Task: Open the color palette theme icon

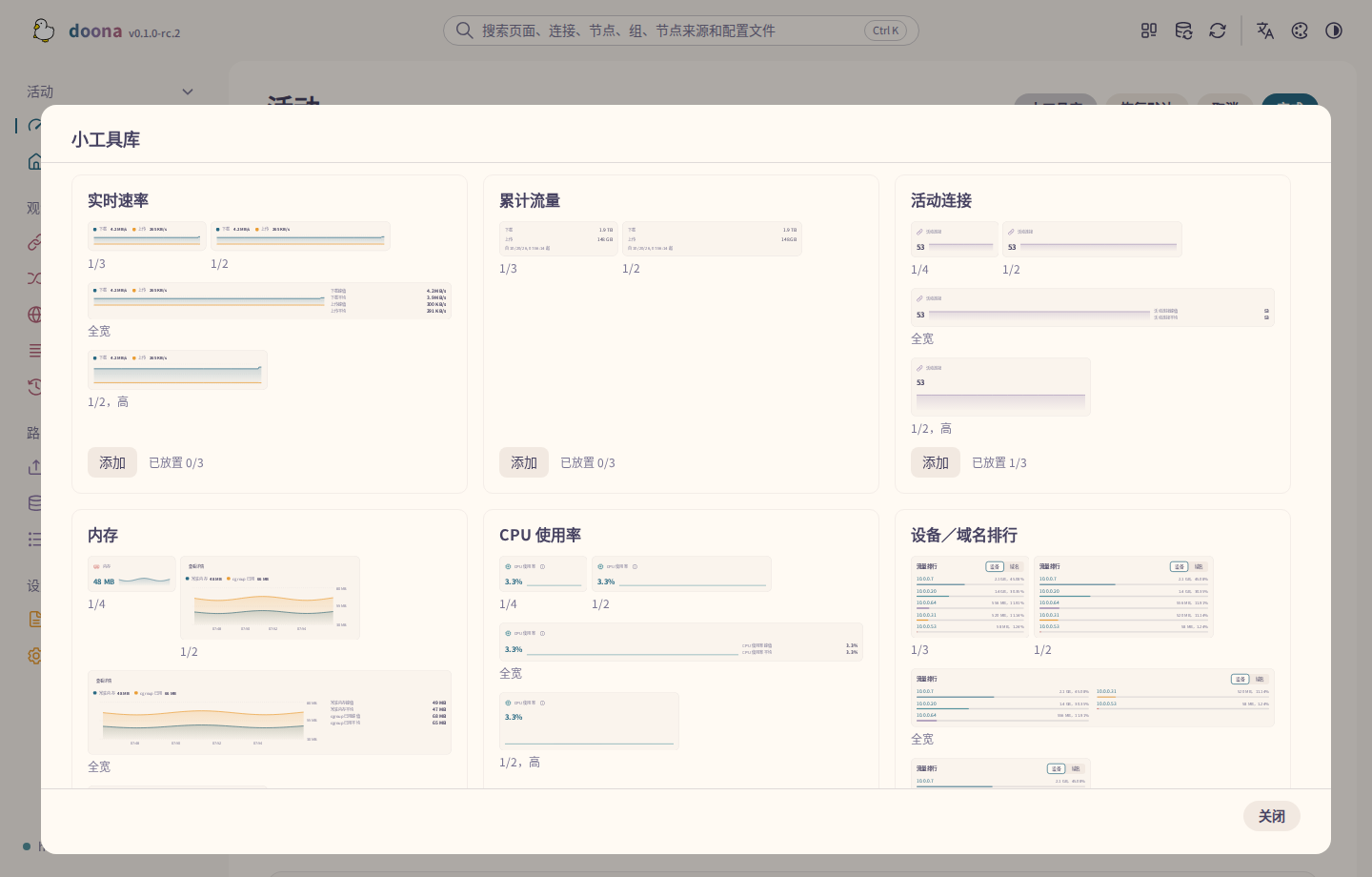Action: click(x=1300, y=31)
